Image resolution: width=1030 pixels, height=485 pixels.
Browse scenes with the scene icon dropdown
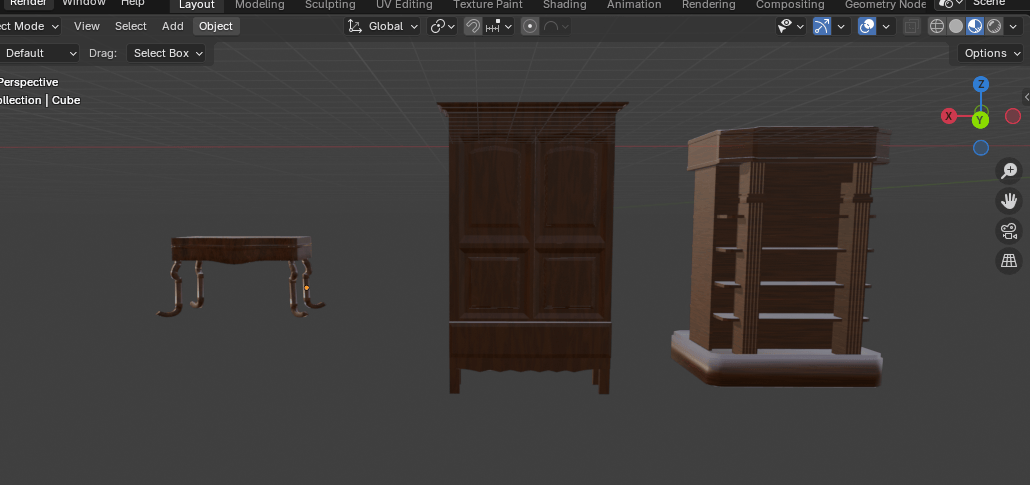point(950,3)
